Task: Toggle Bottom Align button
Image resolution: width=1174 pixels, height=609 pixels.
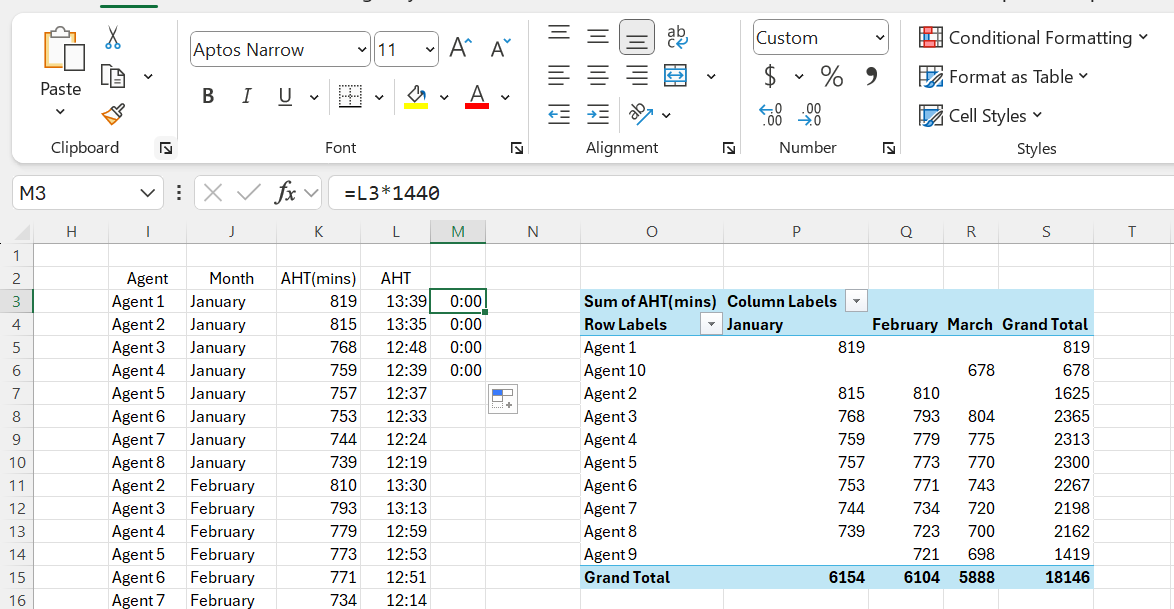Action: click(636, 37)
